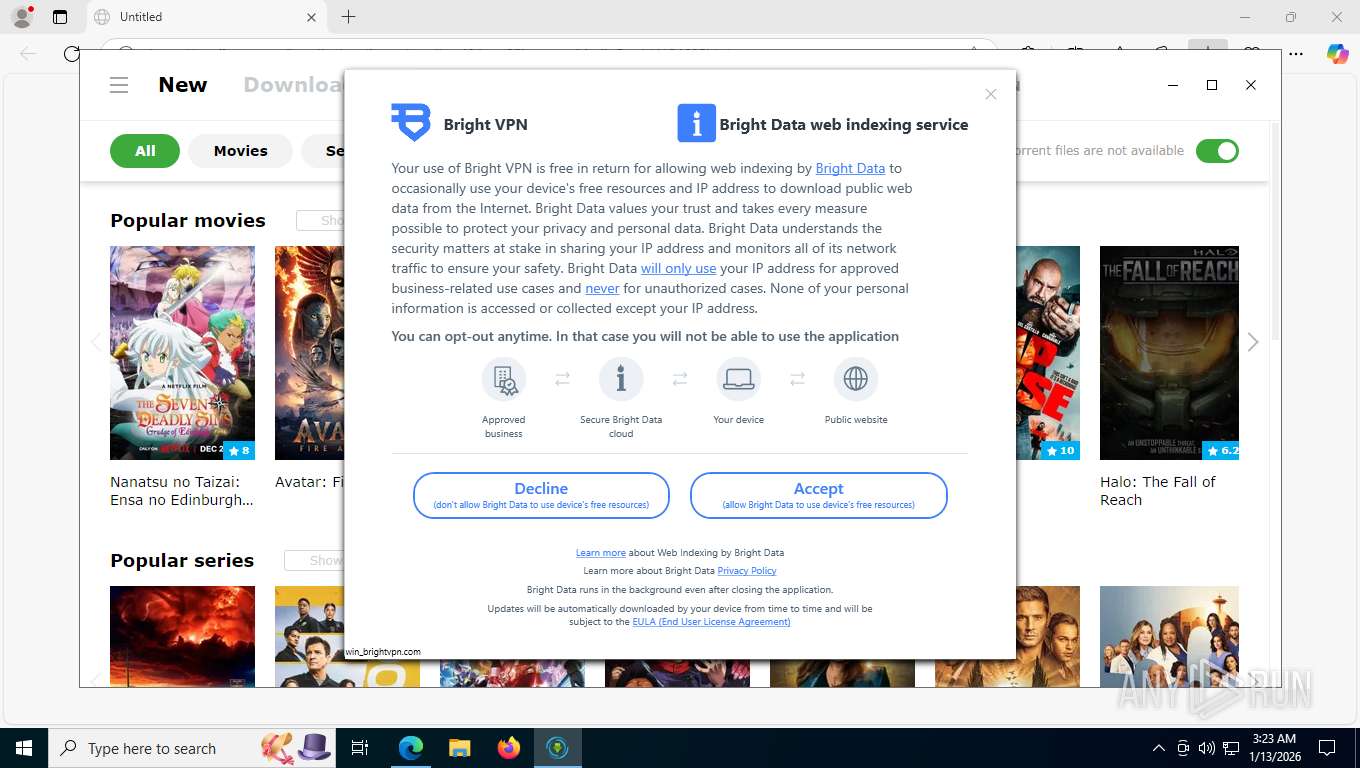Click the Bright VPN shield logo
1360x768 pixels.
[411, 123]
